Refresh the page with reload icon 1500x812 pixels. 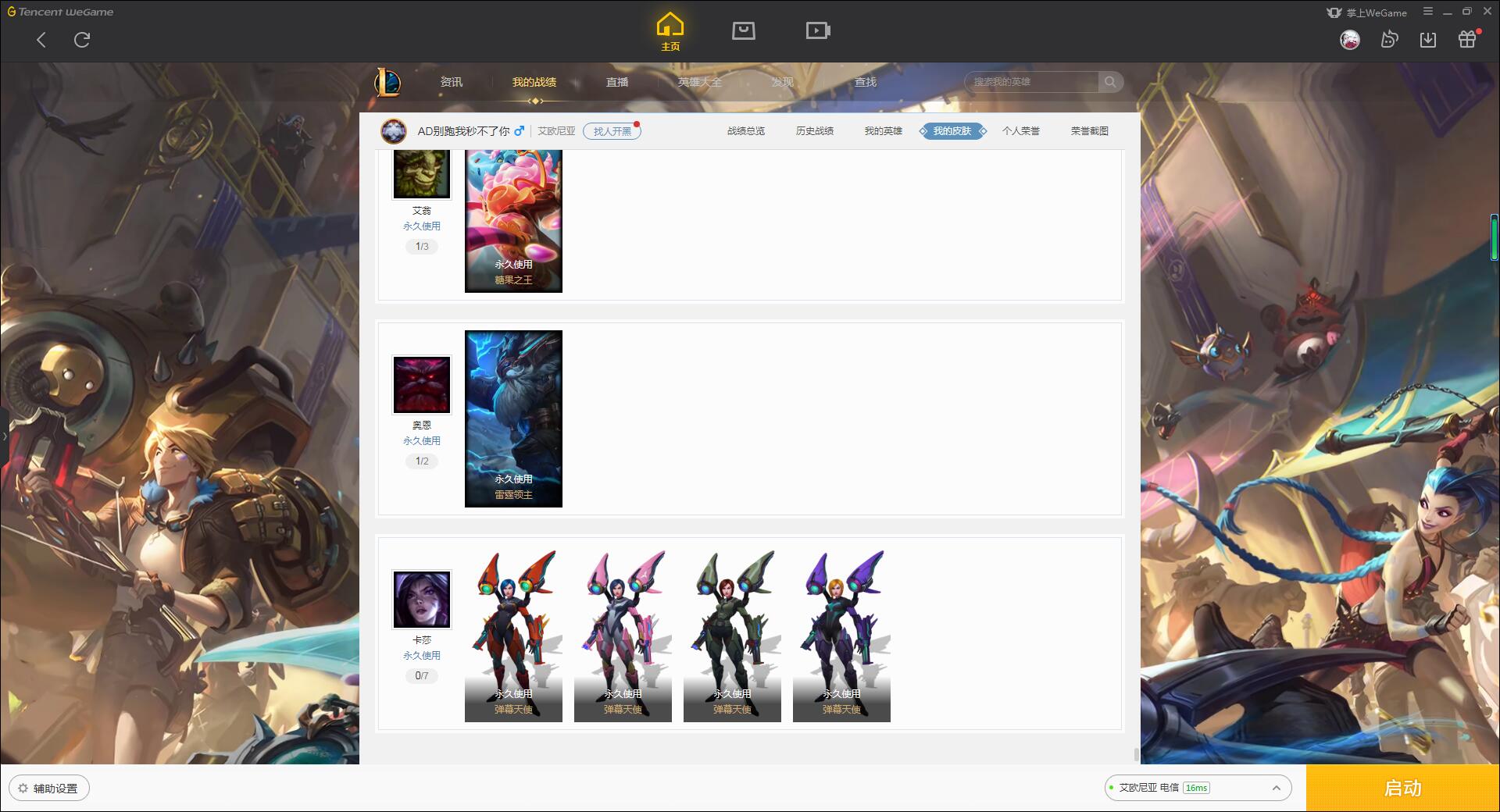[x=82, y=40]
